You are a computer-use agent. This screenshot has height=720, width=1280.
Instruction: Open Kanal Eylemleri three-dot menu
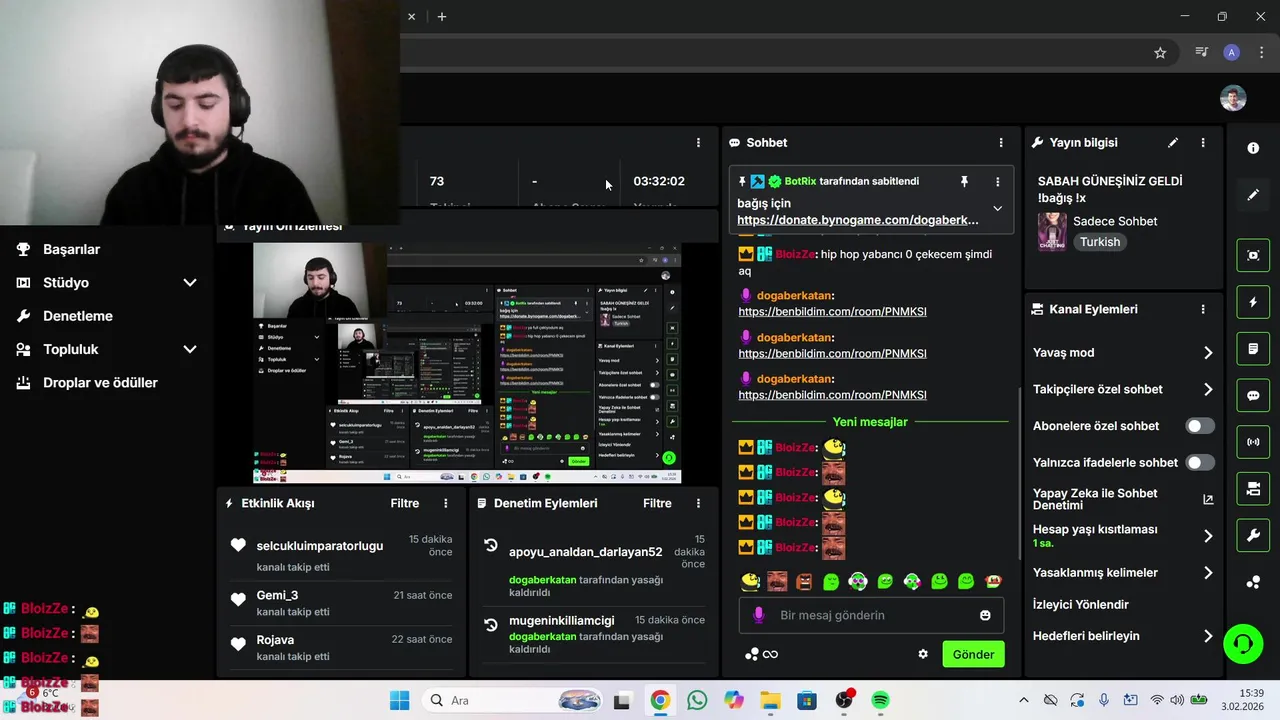(1203, 310)
